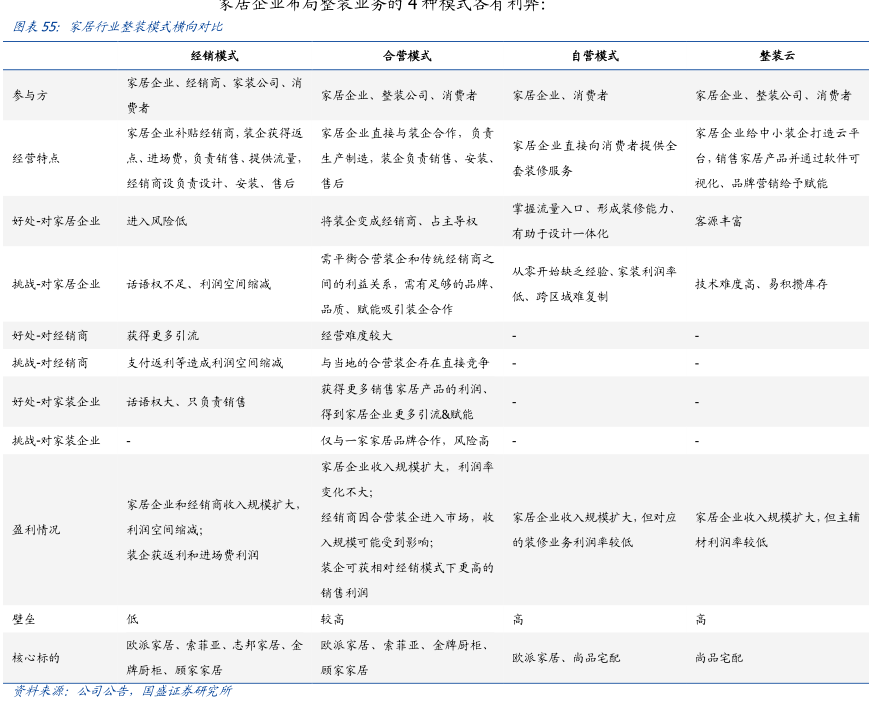Select the 经营特点 row label
Screen dimensions: 871x719
click(36, 158)
